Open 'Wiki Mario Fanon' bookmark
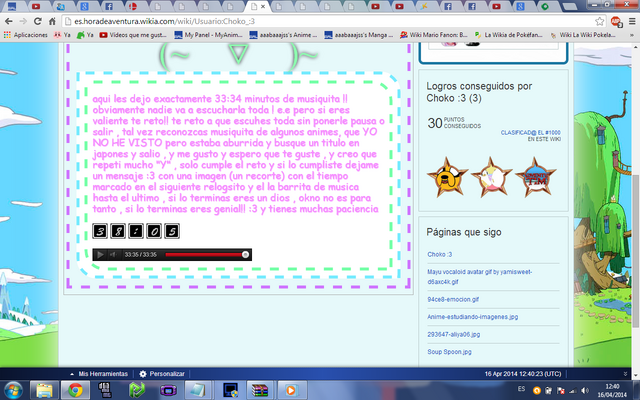 433,35
